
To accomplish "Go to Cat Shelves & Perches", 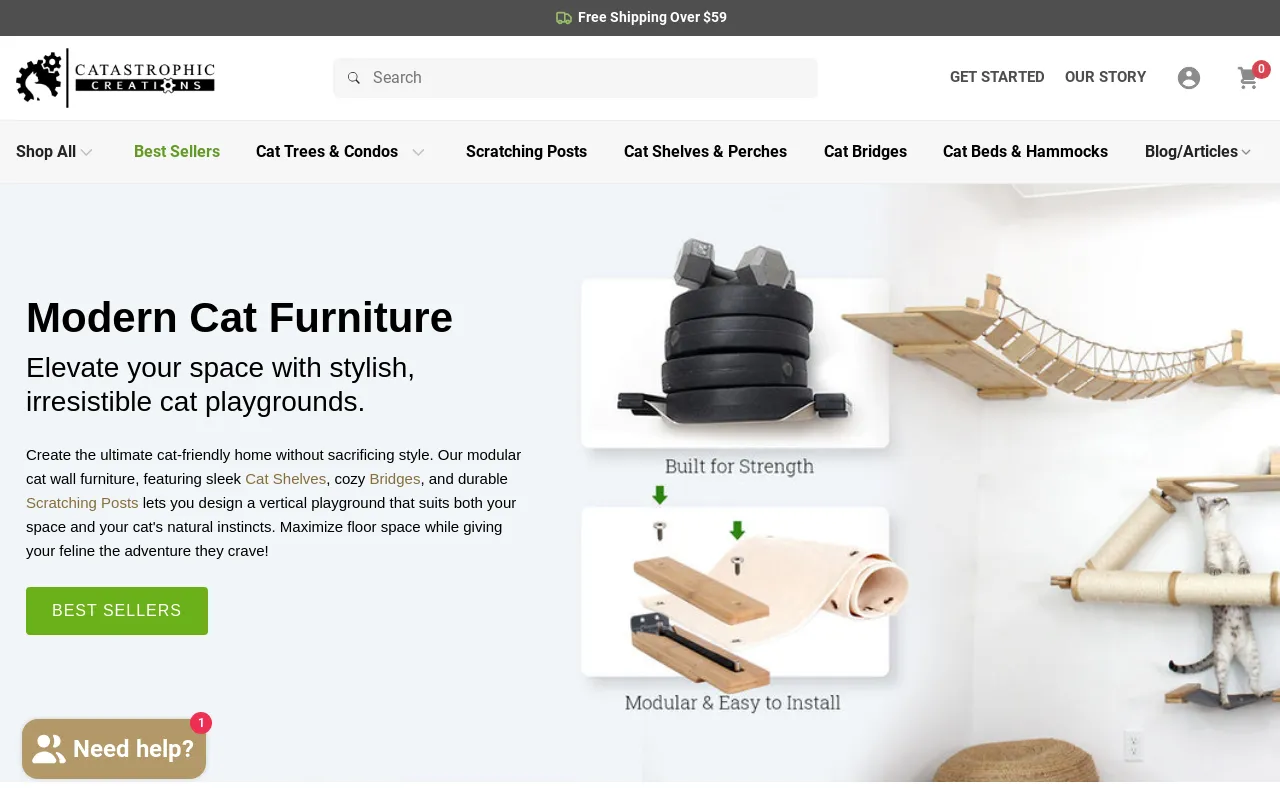I will [x=705, y=152].
